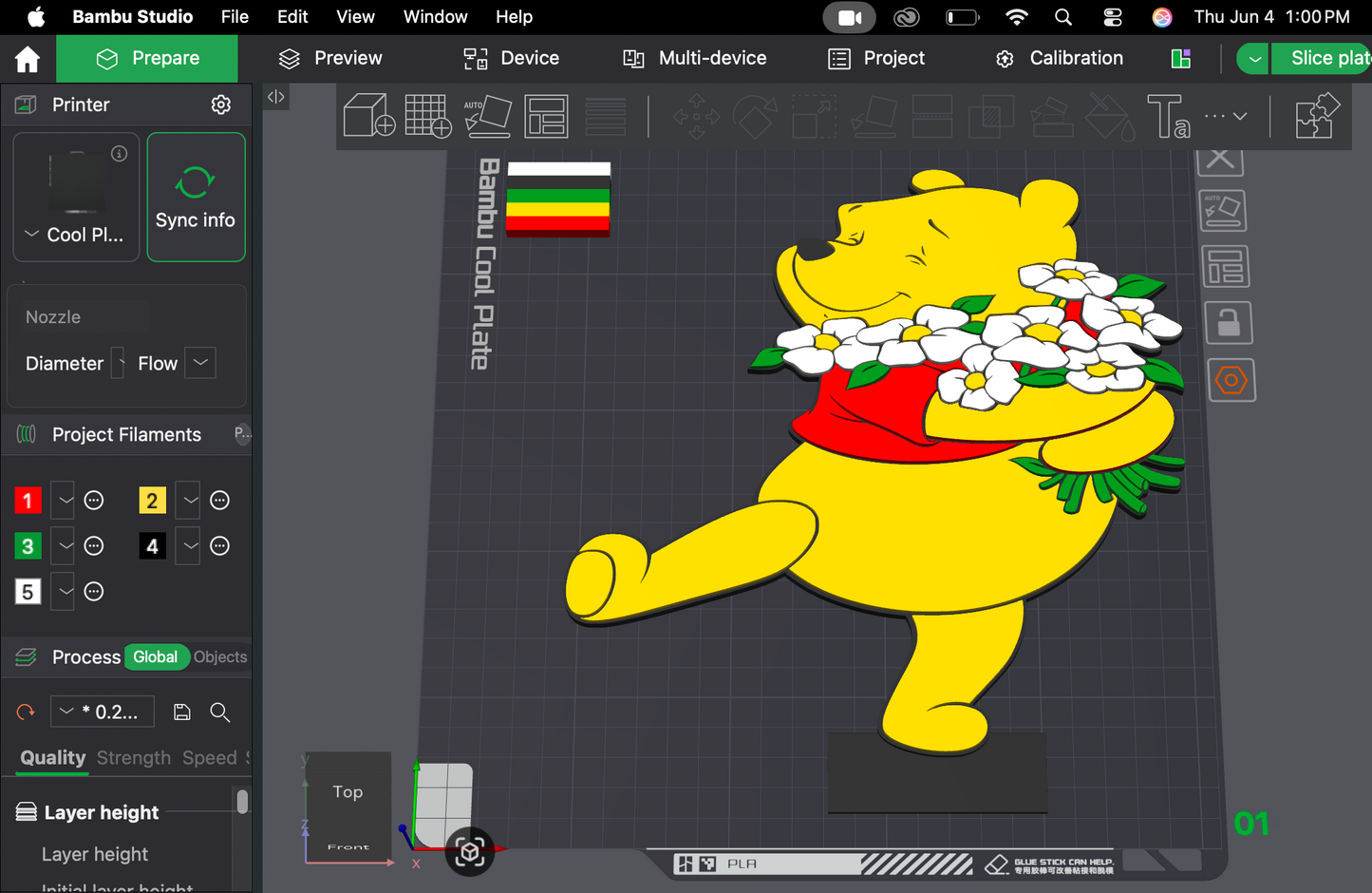Switch process mode to Objects
Screen dimensions: 1372x893
(220, 657)
